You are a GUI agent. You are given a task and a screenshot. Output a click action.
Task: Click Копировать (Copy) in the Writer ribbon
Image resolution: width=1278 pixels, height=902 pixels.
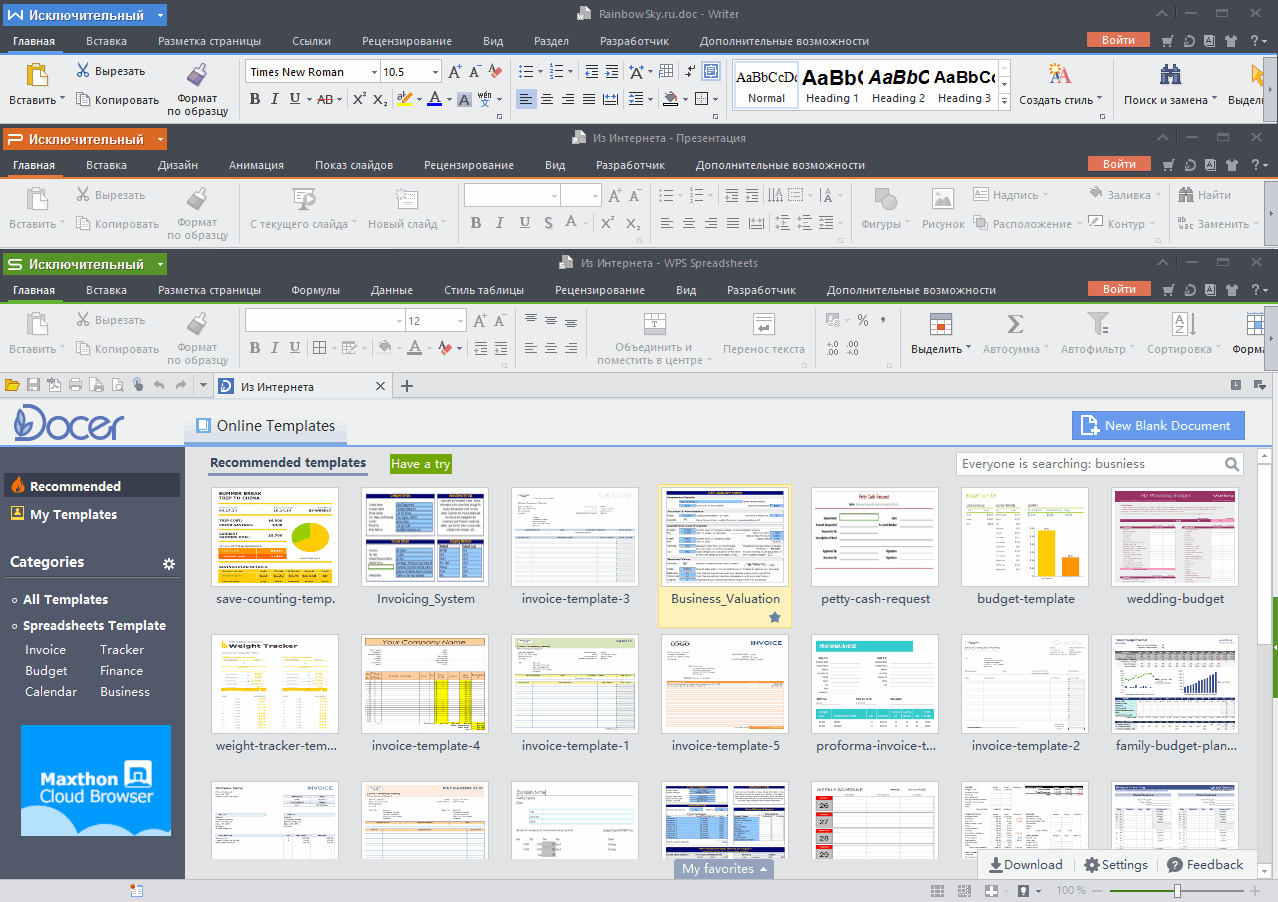(117, 100)
